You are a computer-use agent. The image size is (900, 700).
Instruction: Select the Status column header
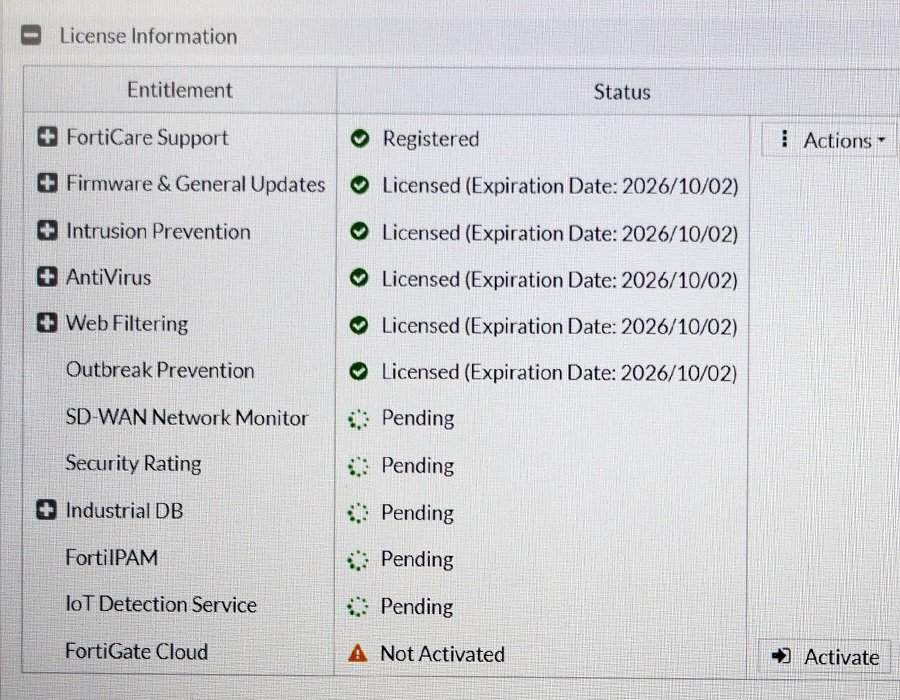[x=621, y=92]
